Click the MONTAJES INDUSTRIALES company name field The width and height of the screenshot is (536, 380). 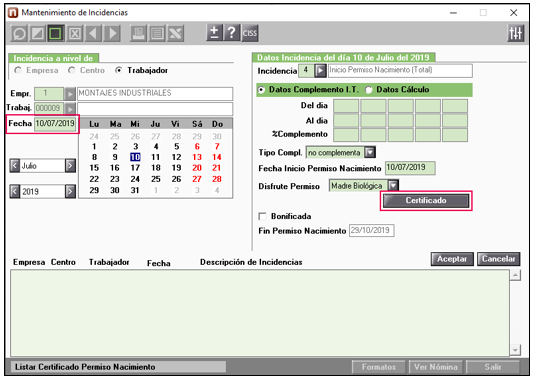pyautogui.click(x=155, y=94)
